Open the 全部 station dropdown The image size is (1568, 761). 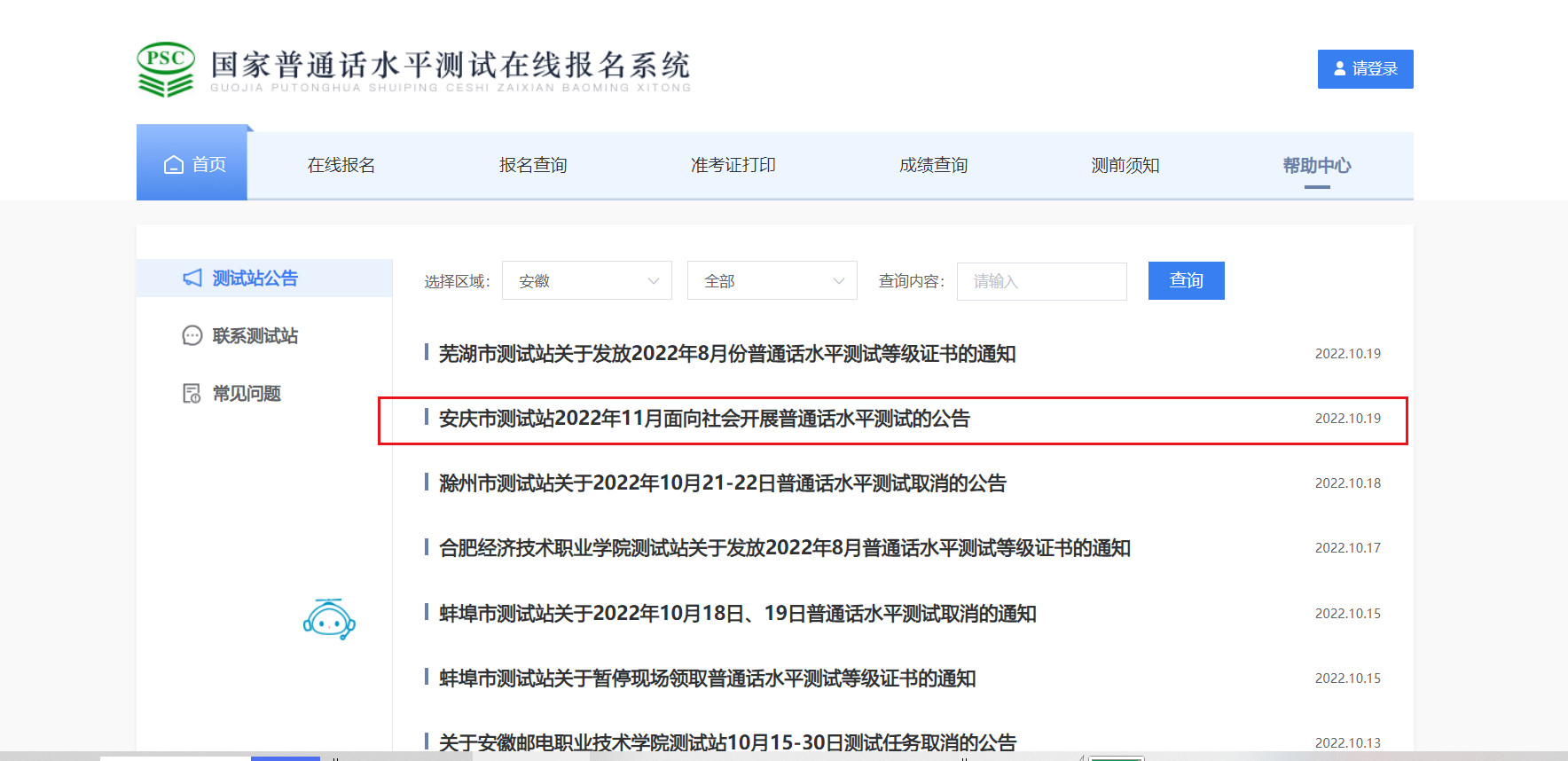point(772,281)
